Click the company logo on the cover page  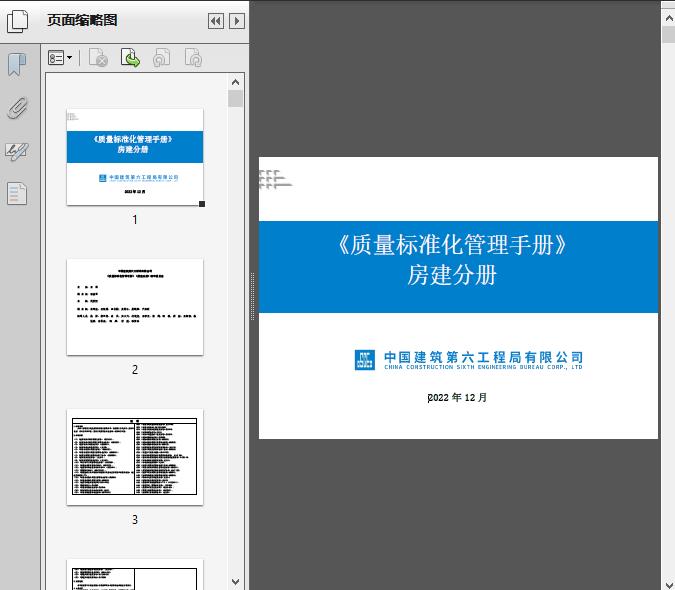(365, 360)
